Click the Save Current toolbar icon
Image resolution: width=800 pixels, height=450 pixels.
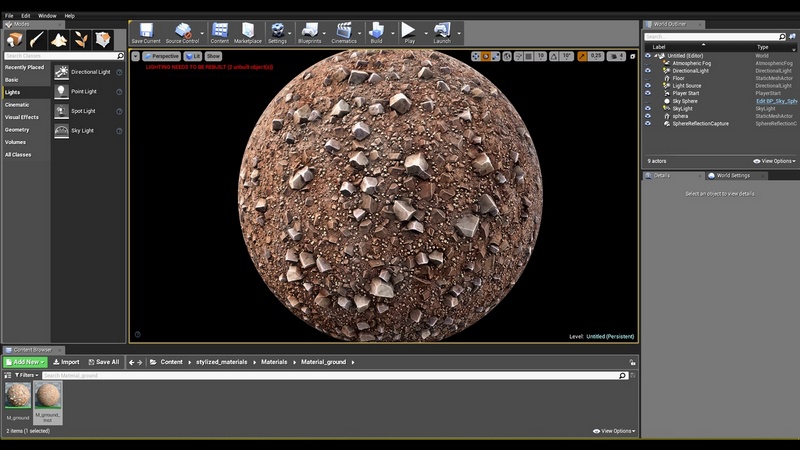pos(145,32)
